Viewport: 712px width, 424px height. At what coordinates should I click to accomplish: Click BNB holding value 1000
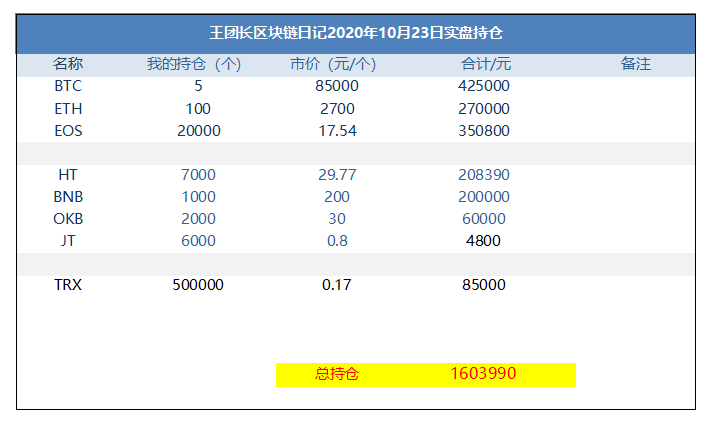tap(198, 197)
